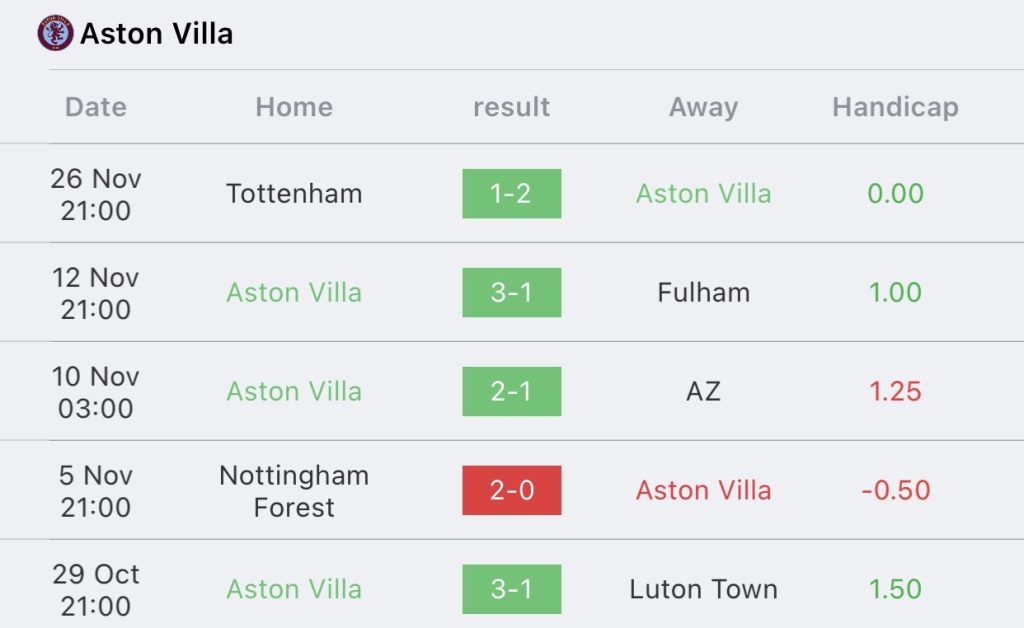Viewport: 1024px width, 628px height.
Task: Open the 3-1 score badge against Fulham
Action: [511, 292]
